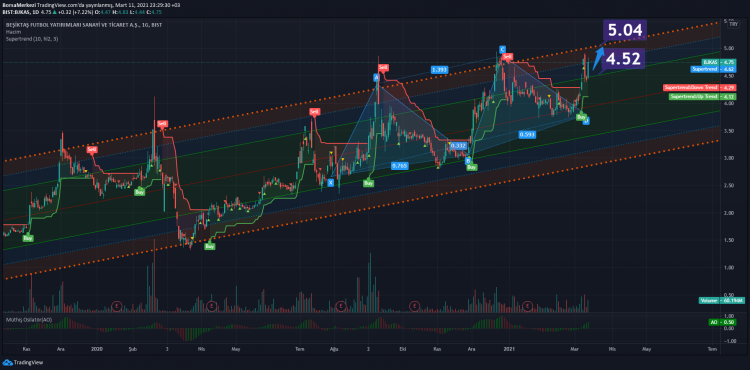Screen dimensions: 750x370
Task: Click the 0.765 harmonic ratio label
Action: [399, 165]
